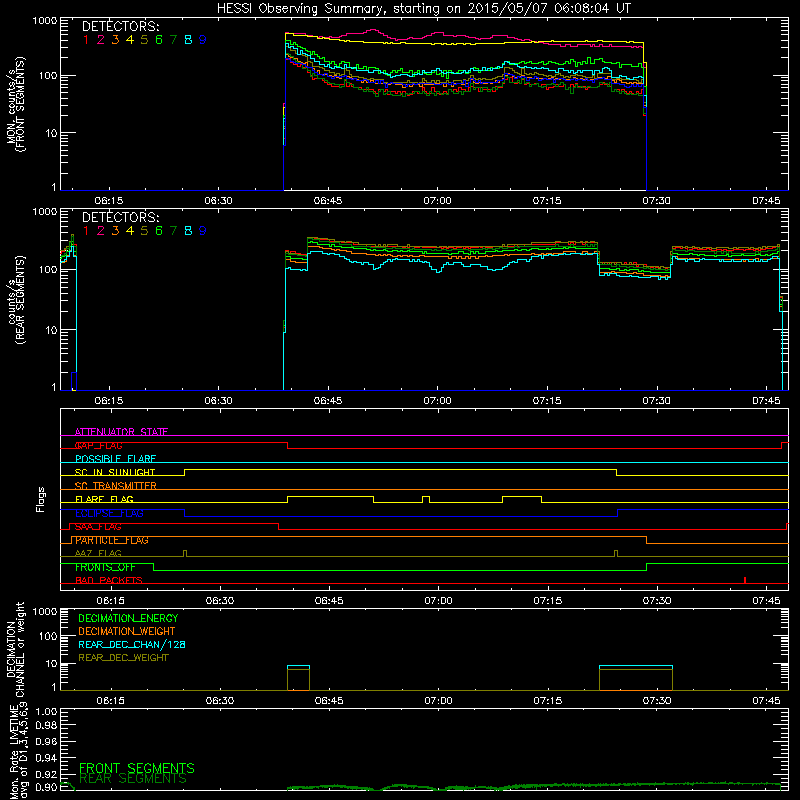The image size is (800, 800).
Task: Click the REAR_DEC_CHAN/128 legend entry
Action: point(132,644)
